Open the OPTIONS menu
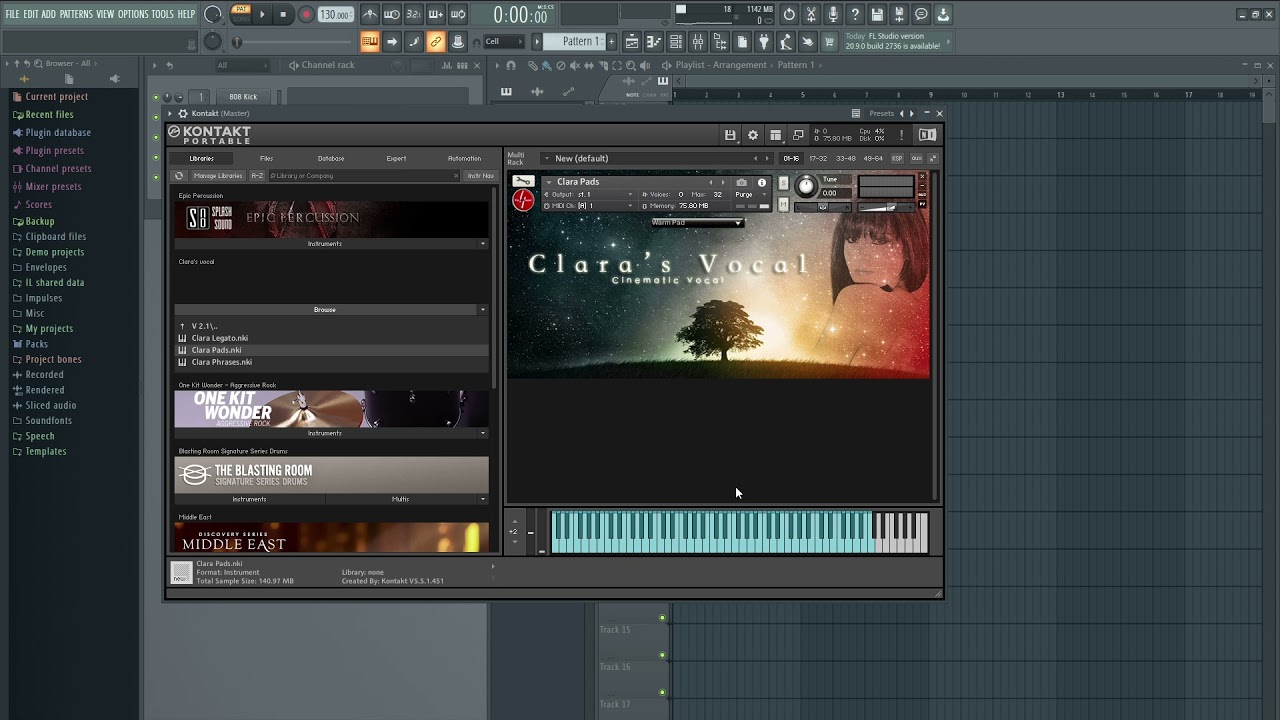 coord(133,14)
